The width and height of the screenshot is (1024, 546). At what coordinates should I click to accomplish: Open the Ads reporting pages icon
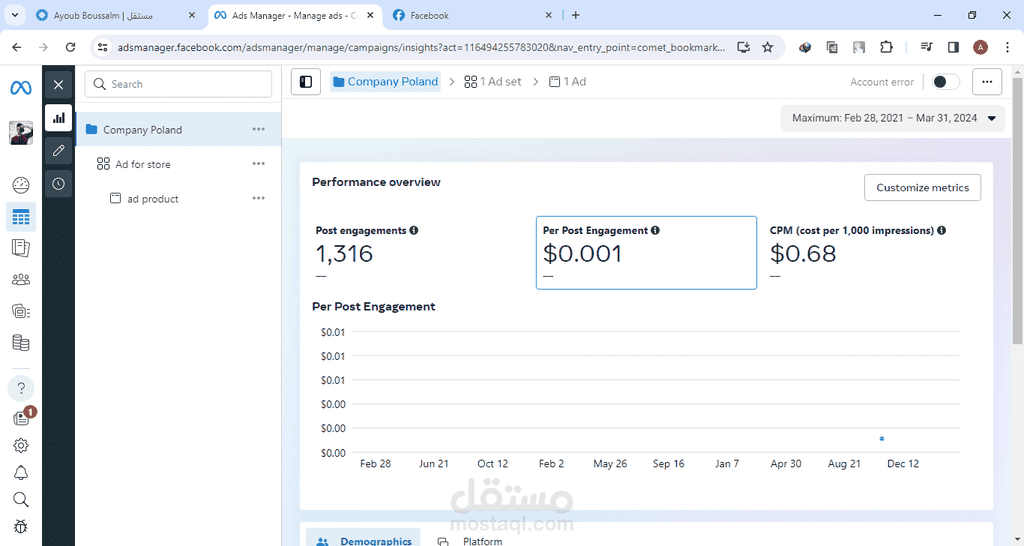click(x=21, y=248)
